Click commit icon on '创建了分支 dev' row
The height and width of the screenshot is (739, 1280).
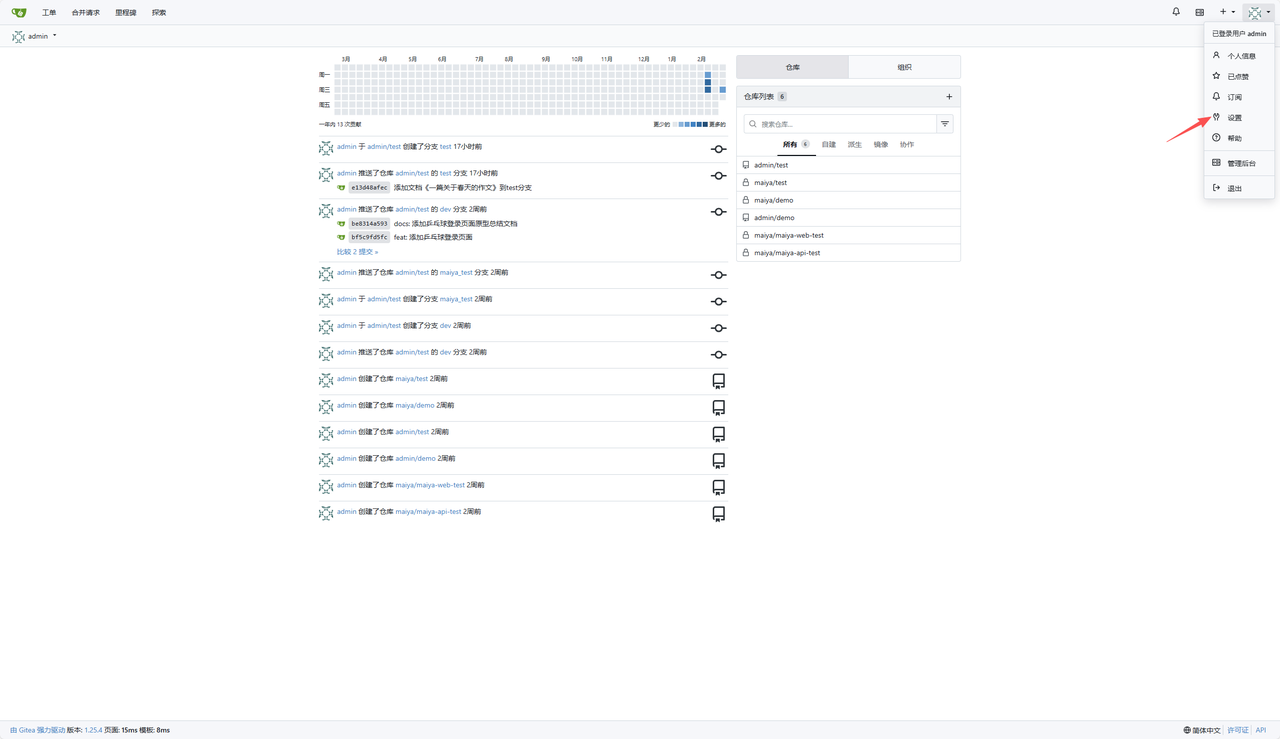click(x=718, y=328)
